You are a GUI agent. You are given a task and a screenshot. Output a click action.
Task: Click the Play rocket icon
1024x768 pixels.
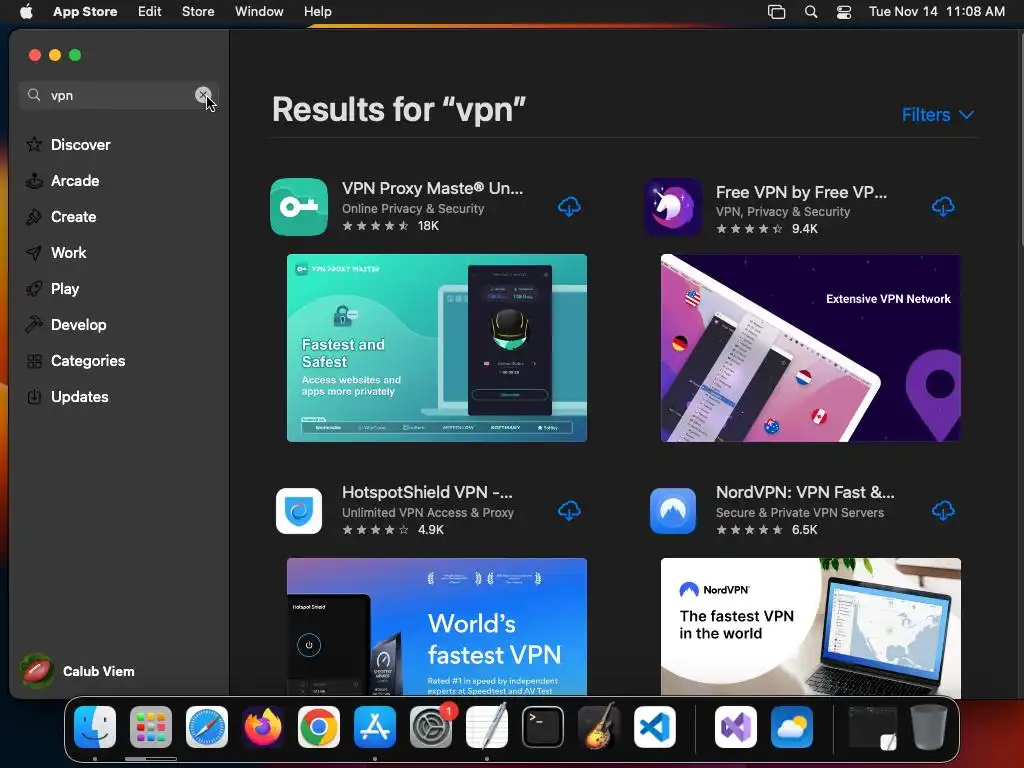point(34,288)
